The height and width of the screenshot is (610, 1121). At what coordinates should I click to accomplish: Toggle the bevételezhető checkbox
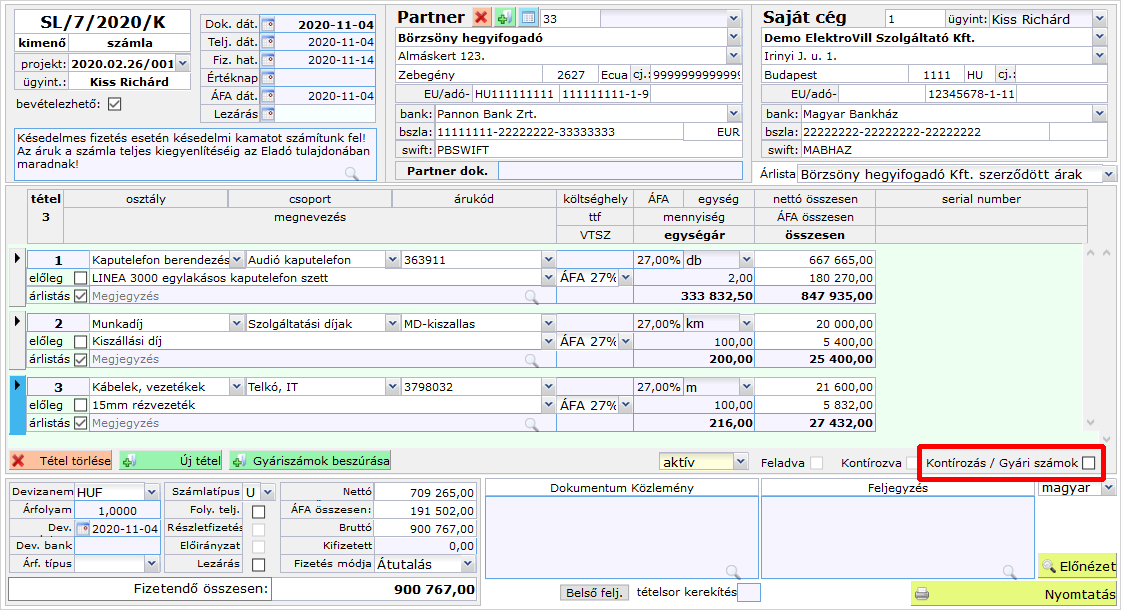coord(114,104)
